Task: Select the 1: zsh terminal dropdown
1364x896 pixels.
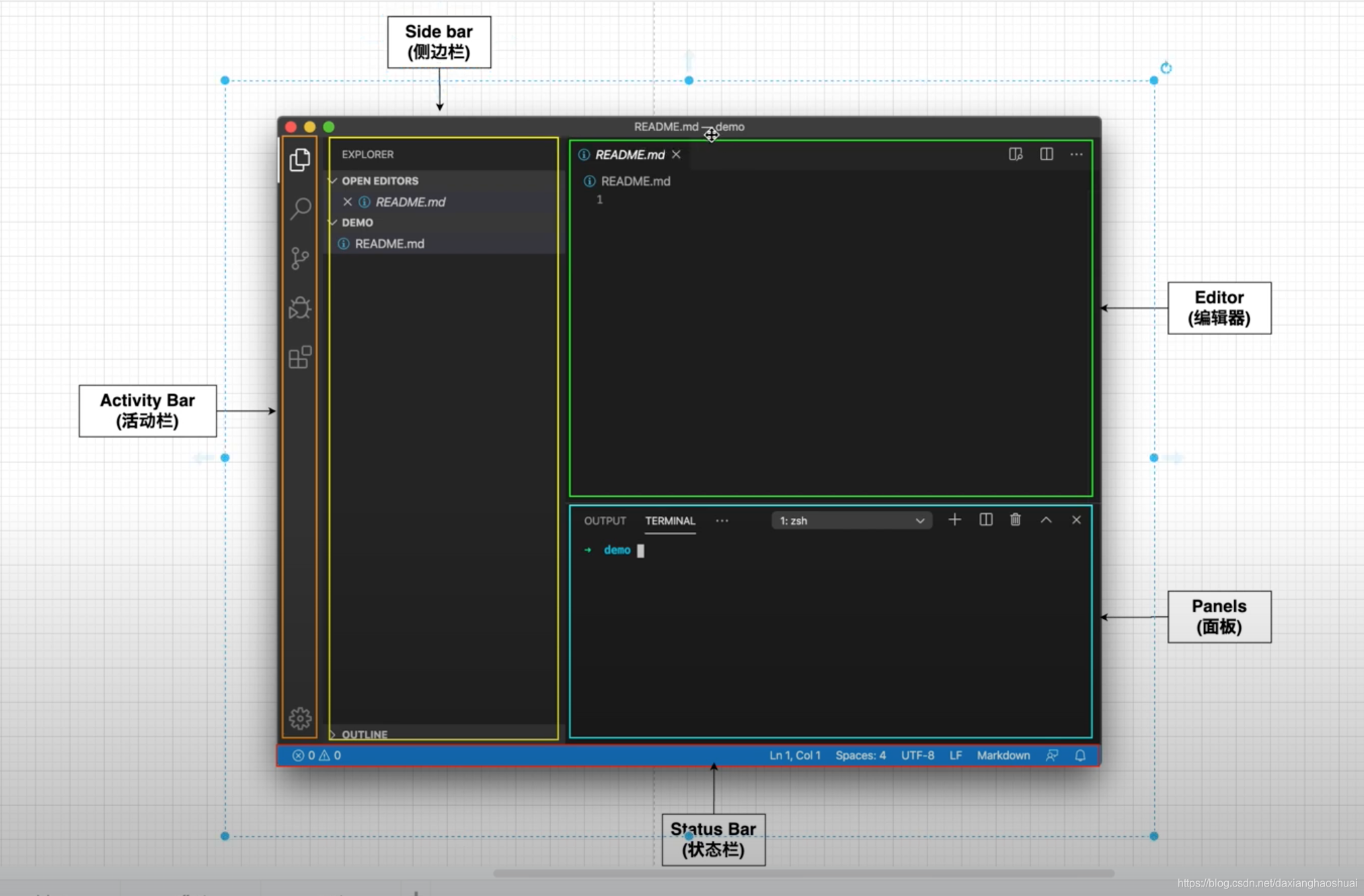Action: click(851, 521)
